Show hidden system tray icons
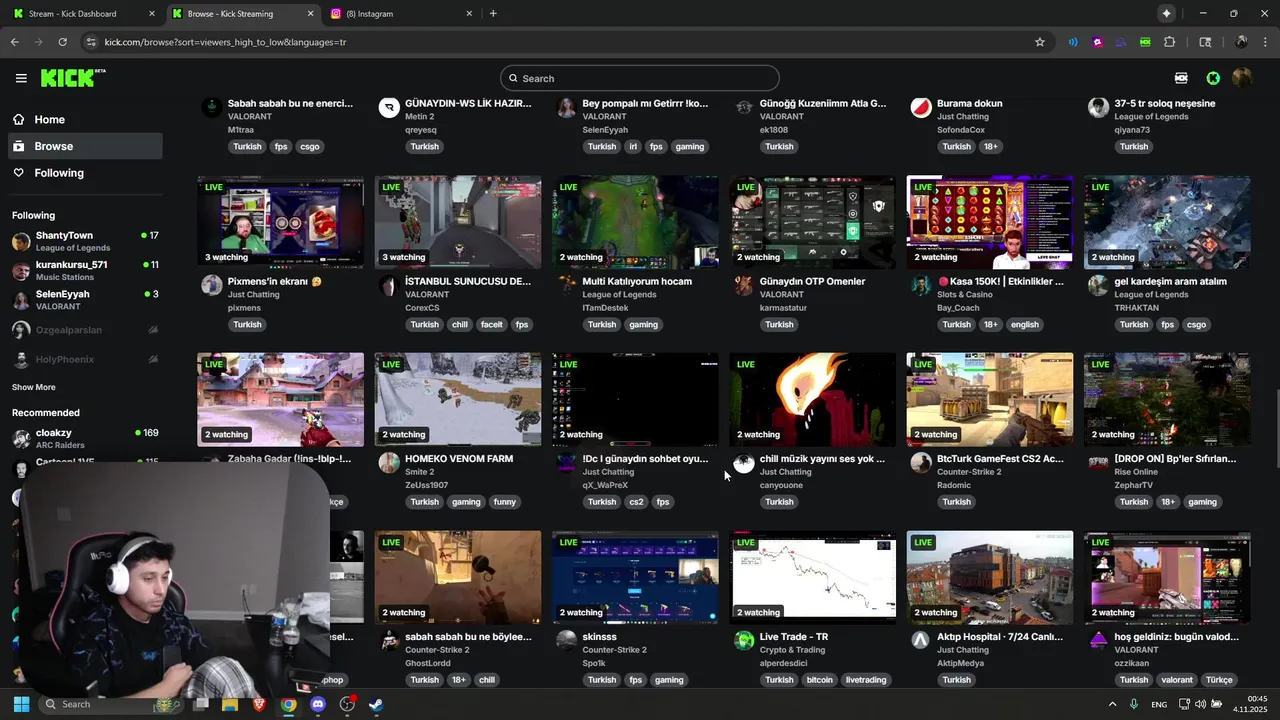Image resolution: width=1280 pixels, height=720 pixels. [1112, 704]
